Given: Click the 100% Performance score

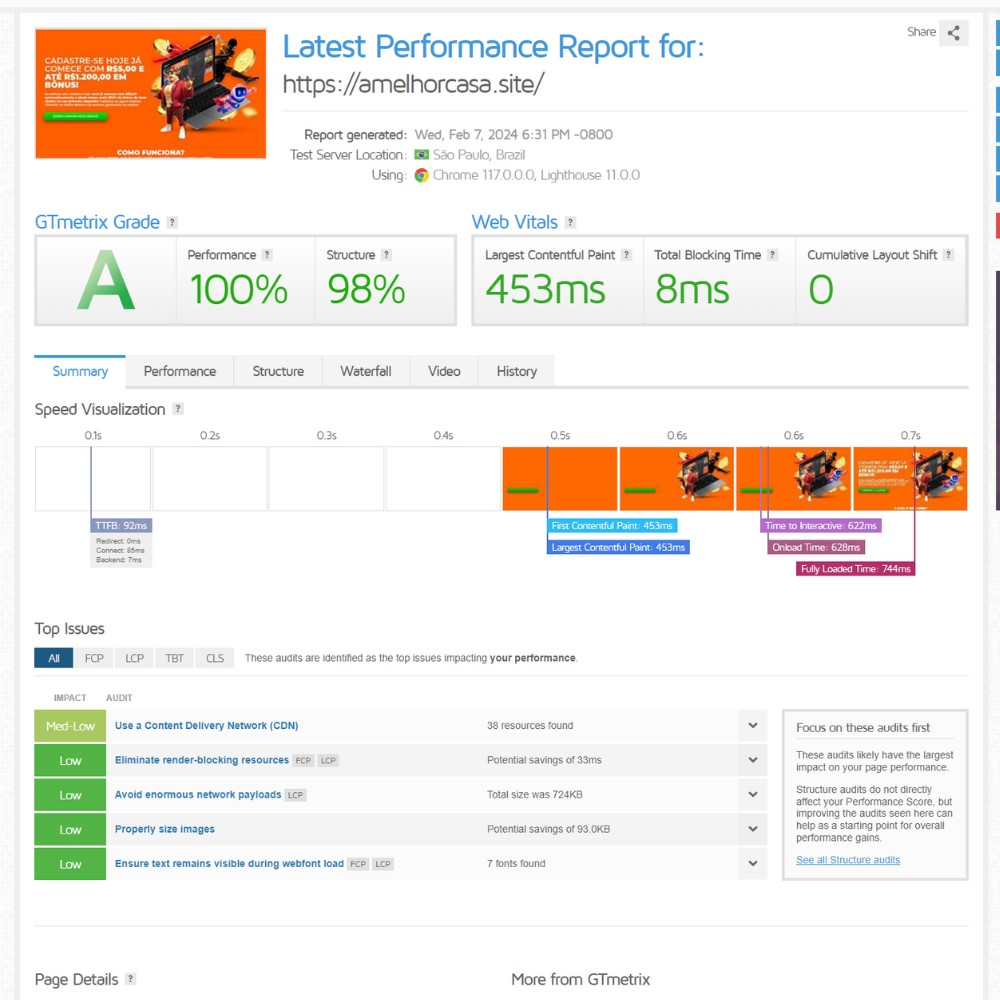Looking at the screenshot, I should point(239,290).
